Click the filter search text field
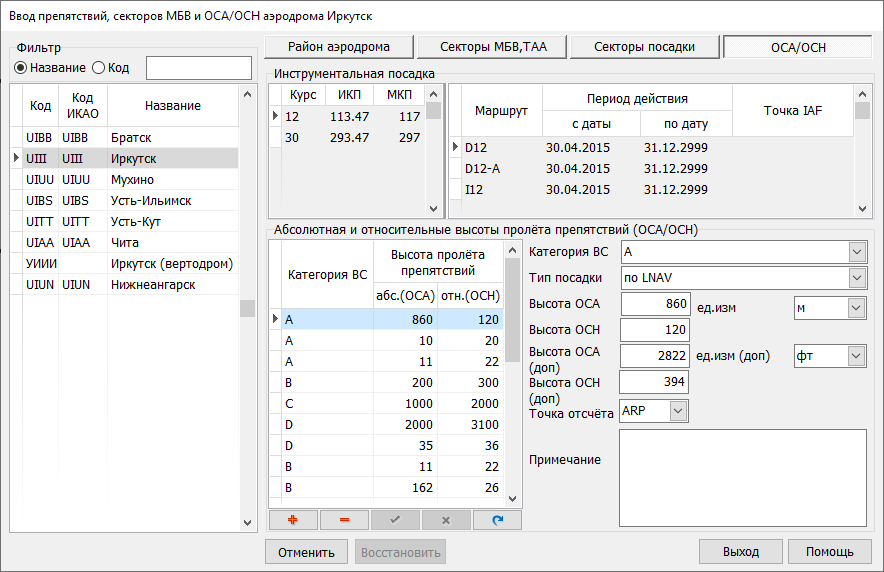The width and height of the screenshot is (884, 572). 199,68
